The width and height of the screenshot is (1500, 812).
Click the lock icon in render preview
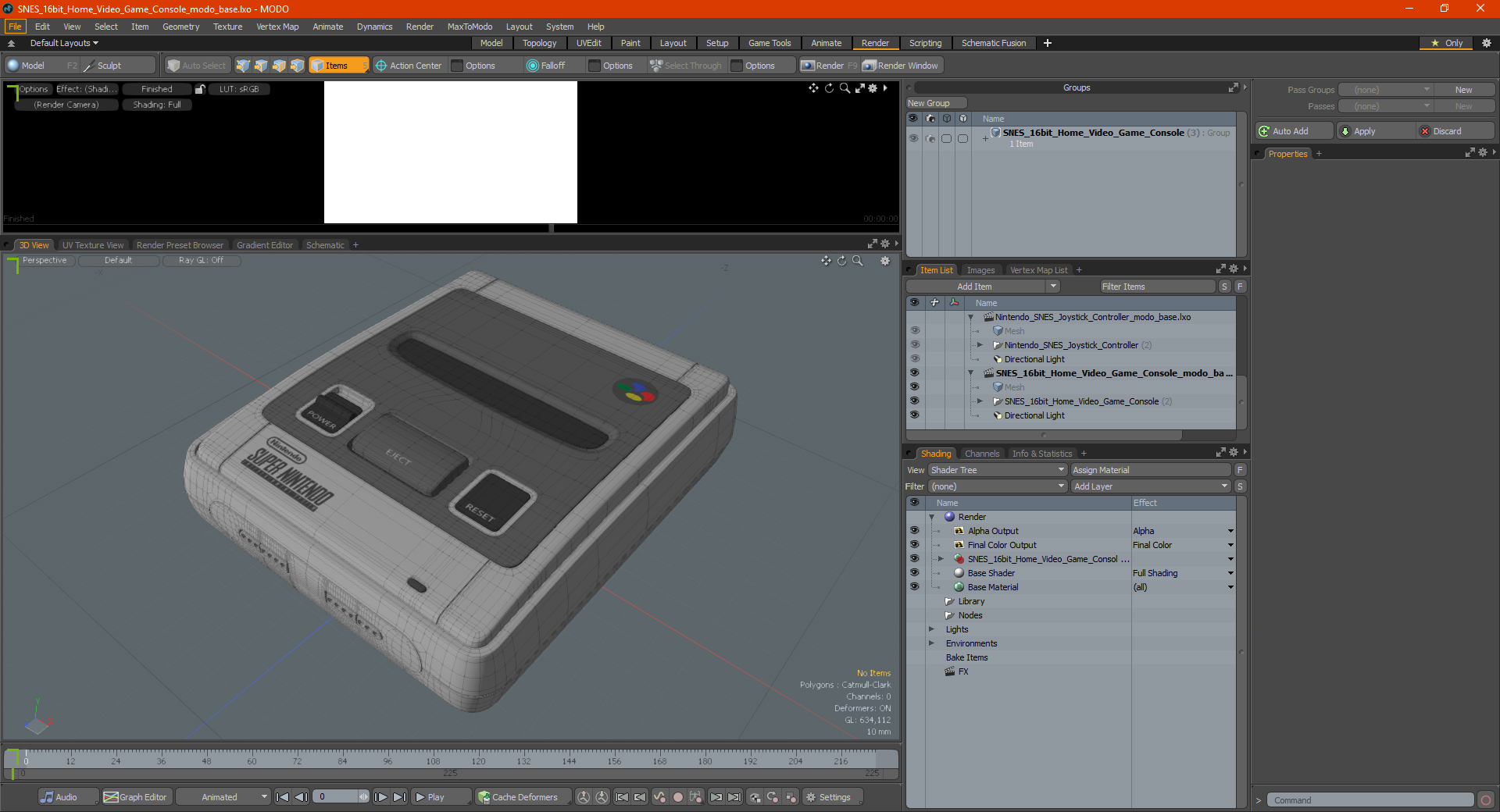[x=200, y=89]
